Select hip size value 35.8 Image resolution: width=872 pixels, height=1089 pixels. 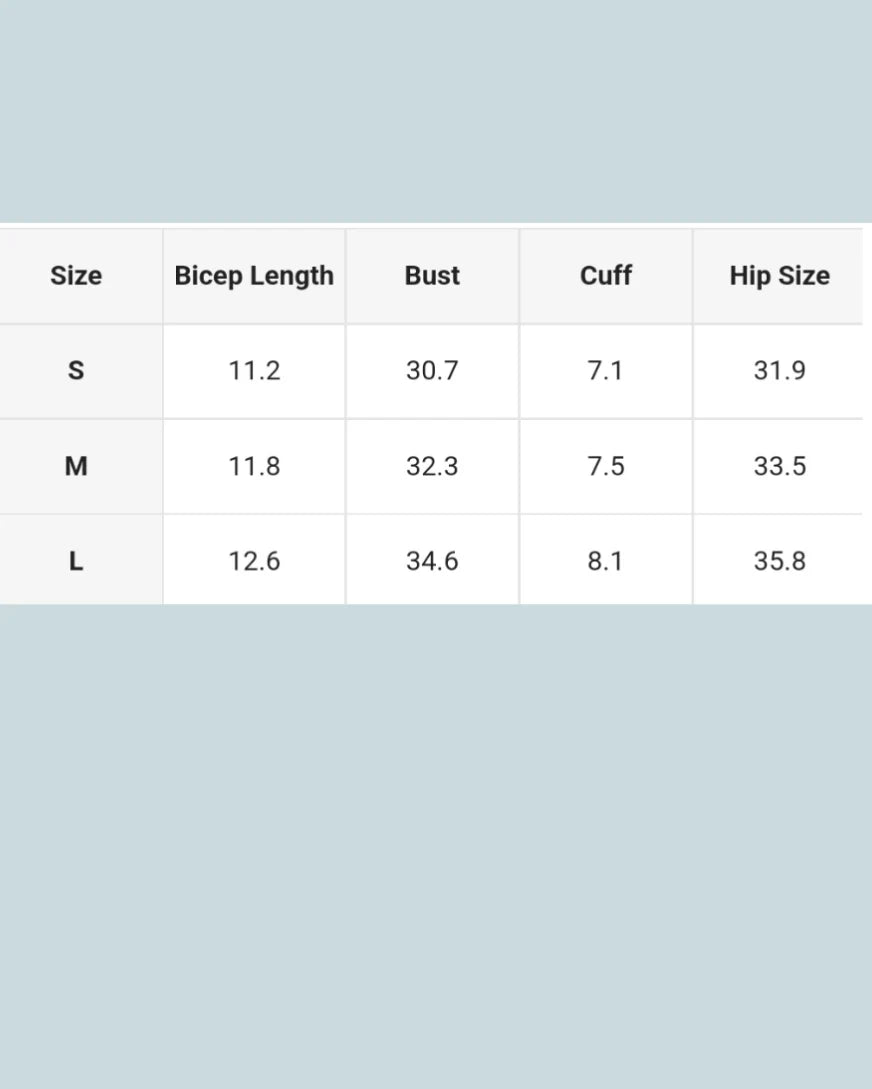click(779, 561)
